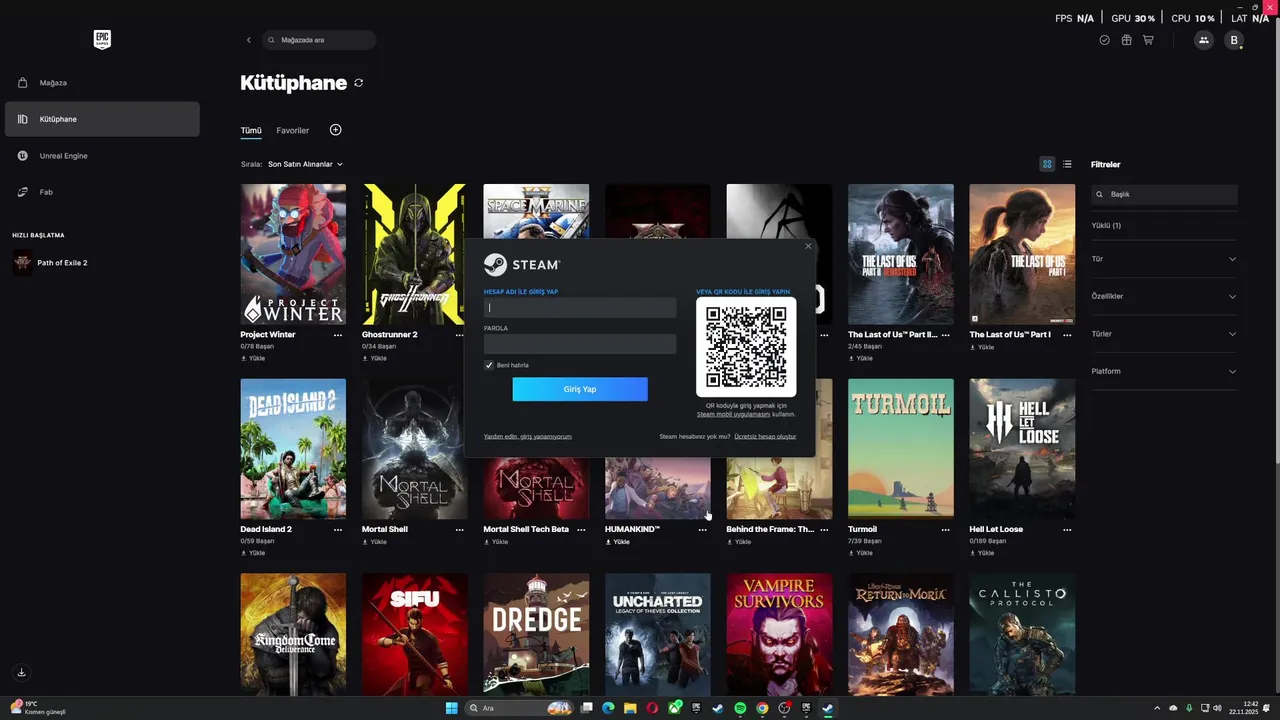Open Opera browser from the taskbar
Viewport: 1280px width, 720px height.
click(x=652, y=708)
